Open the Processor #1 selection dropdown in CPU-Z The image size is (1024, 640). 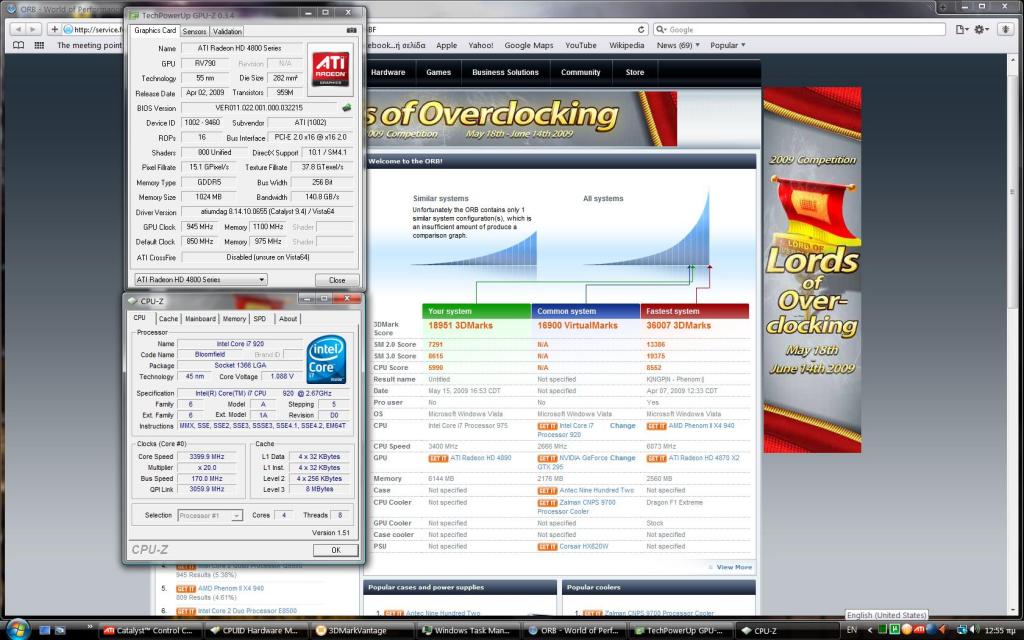point(210,515)
